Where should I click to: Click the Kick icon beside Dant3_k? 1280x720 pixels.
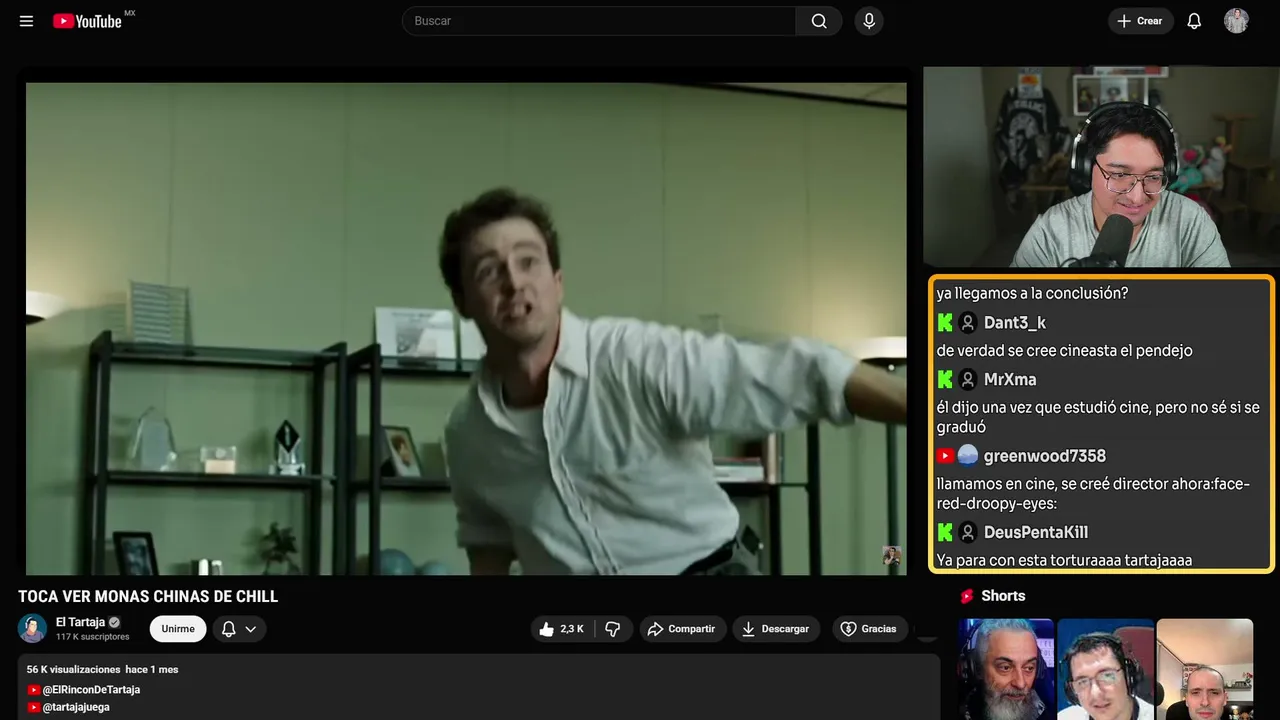[x=945, y=323]
